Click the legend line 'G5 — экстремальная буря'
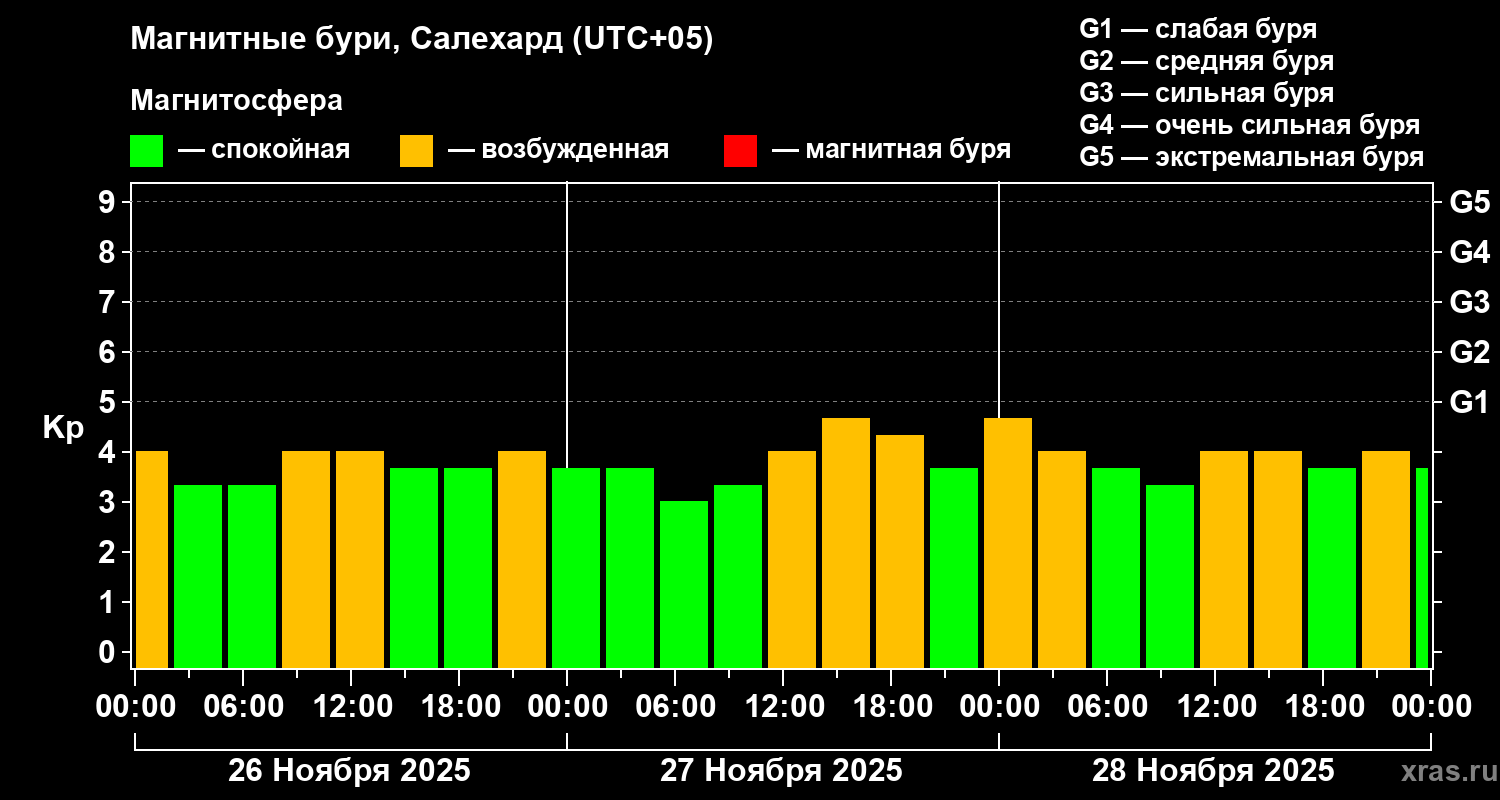The image size is (1500, 800). click(1252, 157)
